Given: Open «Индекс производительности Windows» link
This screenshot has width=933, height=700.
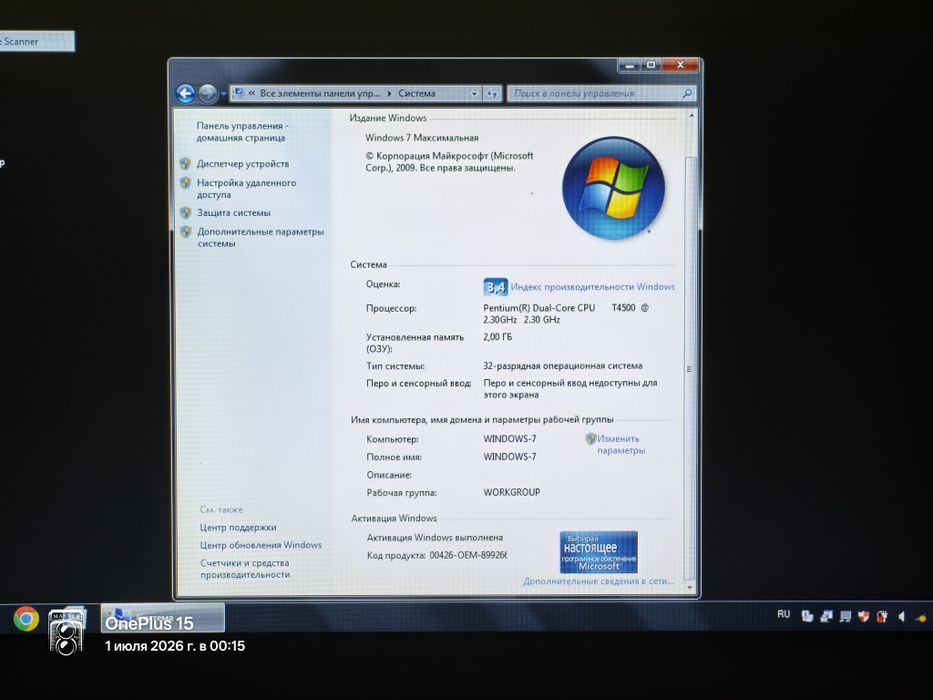Looking at the screenshot, I should [593, 287].
